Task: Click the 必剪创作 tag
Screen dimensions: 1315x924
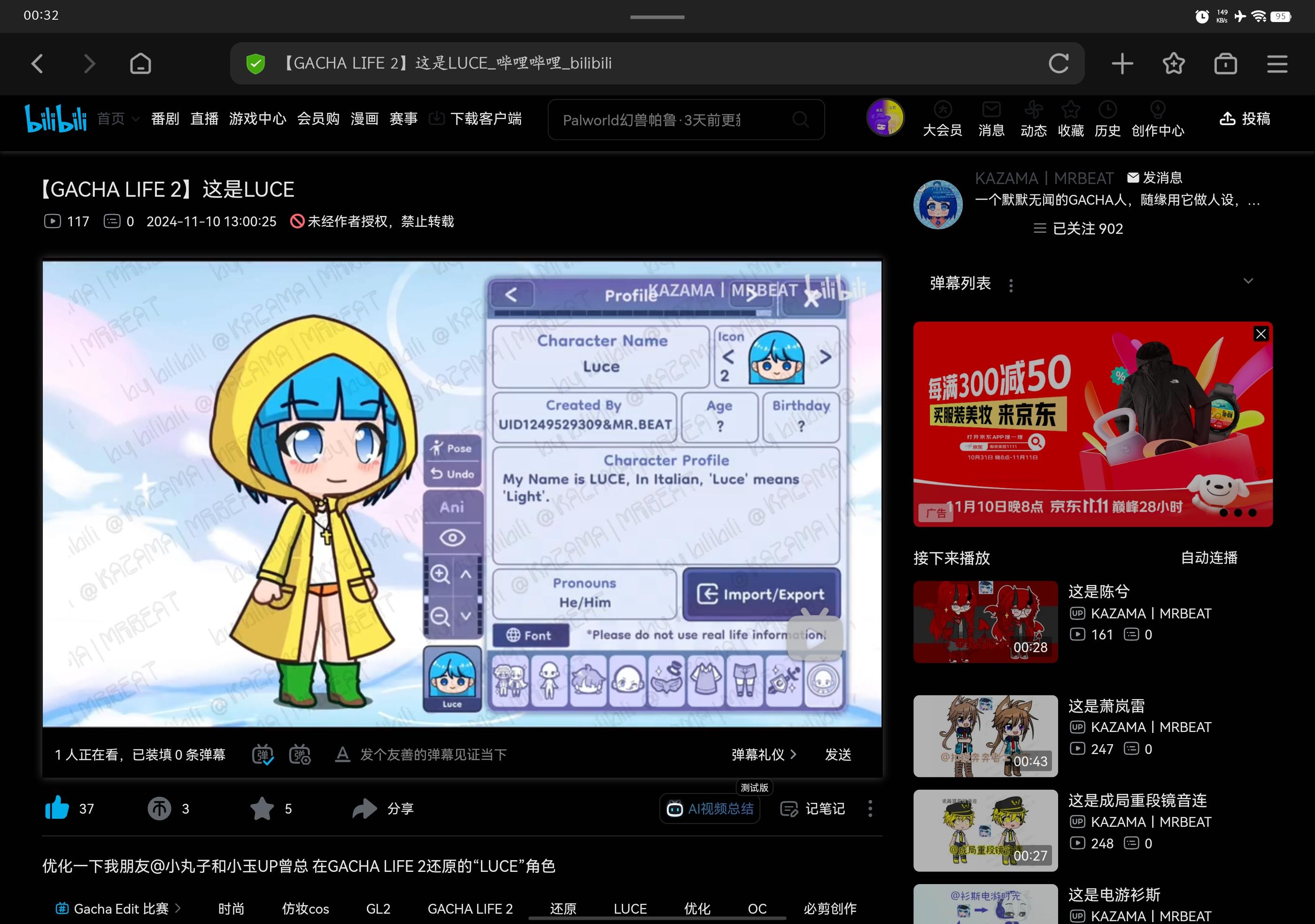Action: (x=829, y=909)
